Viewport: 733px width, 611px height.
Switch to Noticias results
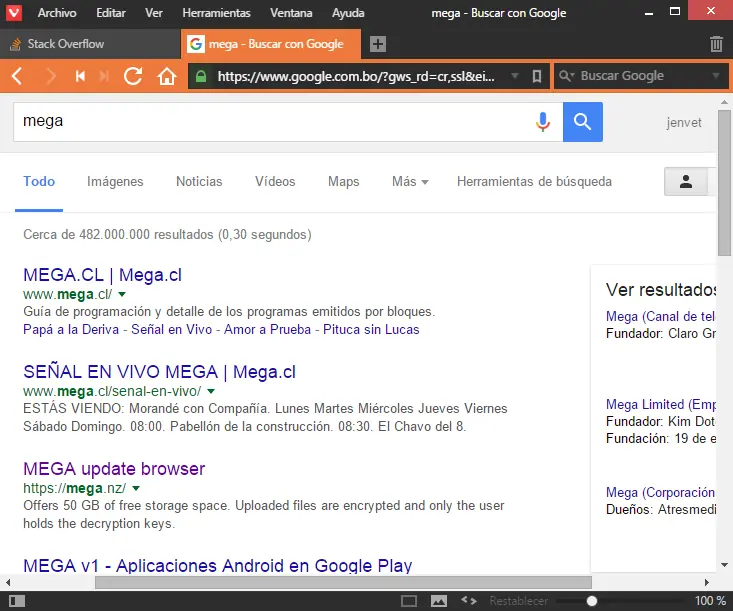click(199, 181)
